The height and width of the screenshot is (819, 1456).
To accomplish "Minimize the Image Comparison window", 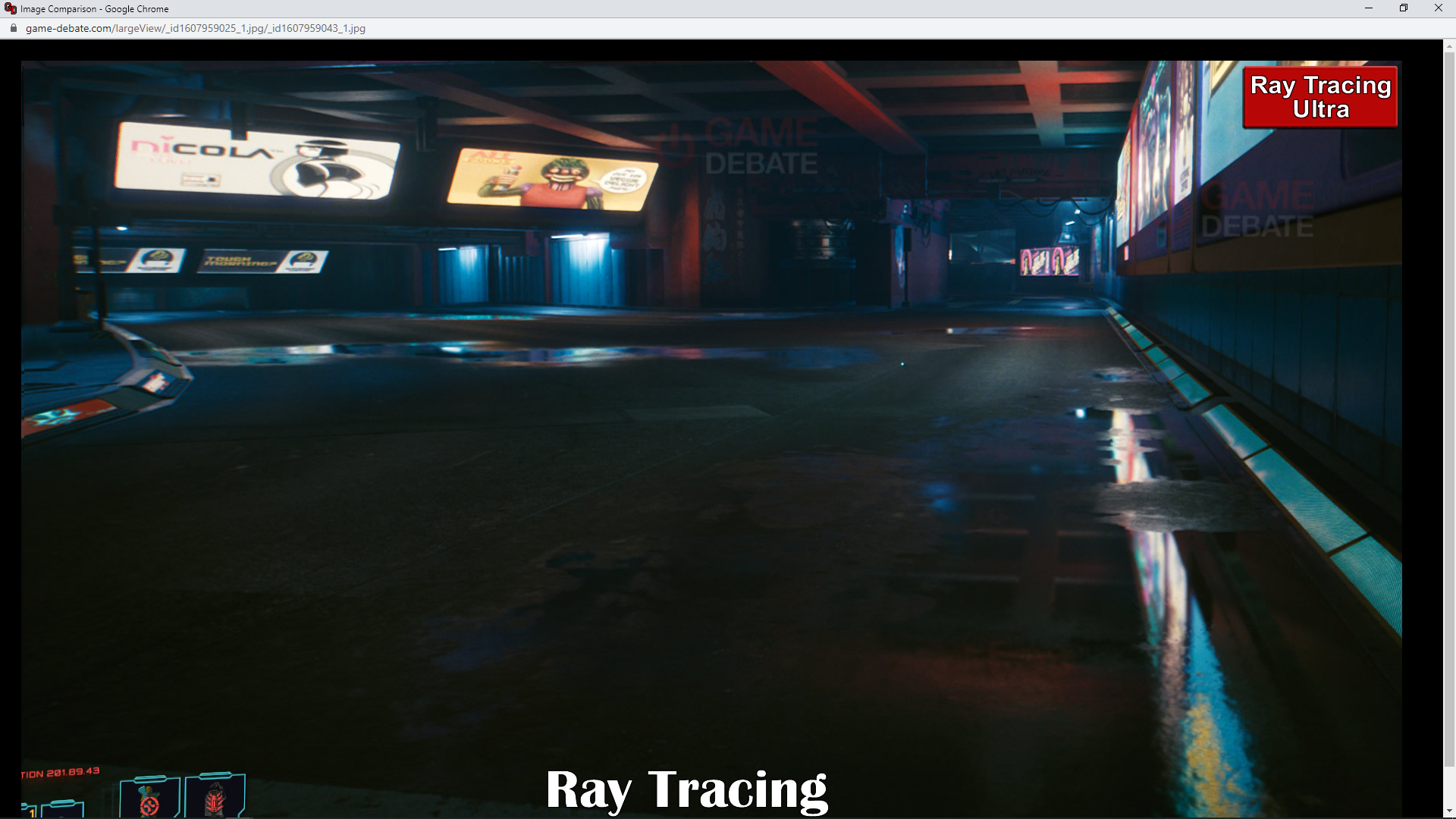I will tap(1368, 8).
